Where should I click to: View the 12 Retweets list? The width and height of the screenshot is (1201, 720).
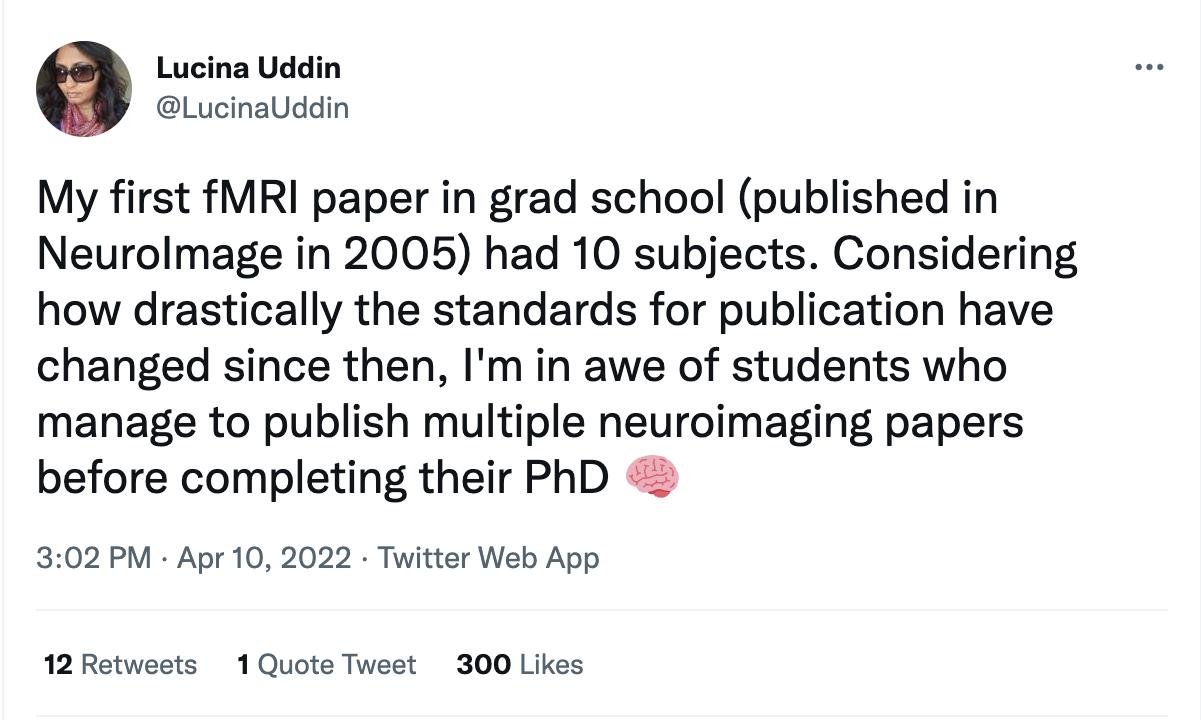pos(120,664)
